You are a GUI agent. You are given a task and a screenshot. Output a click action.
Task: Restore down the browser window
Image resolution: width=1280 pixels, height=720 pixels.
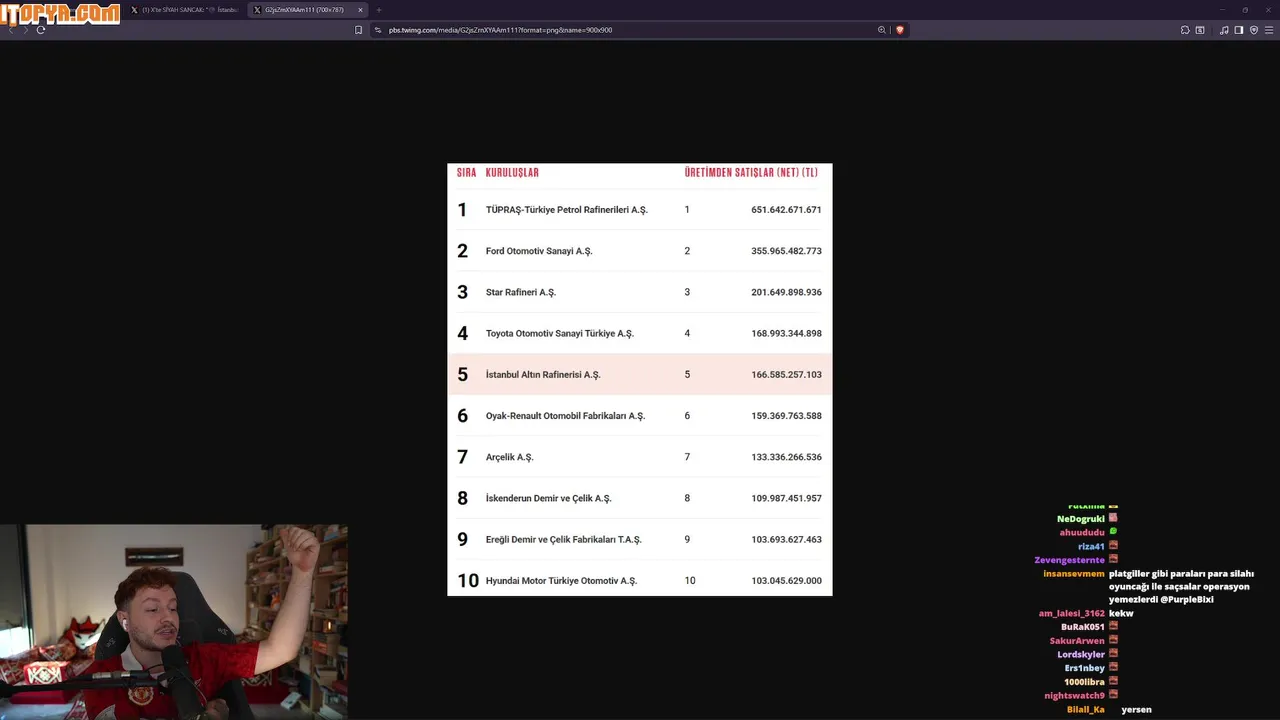1245,10
